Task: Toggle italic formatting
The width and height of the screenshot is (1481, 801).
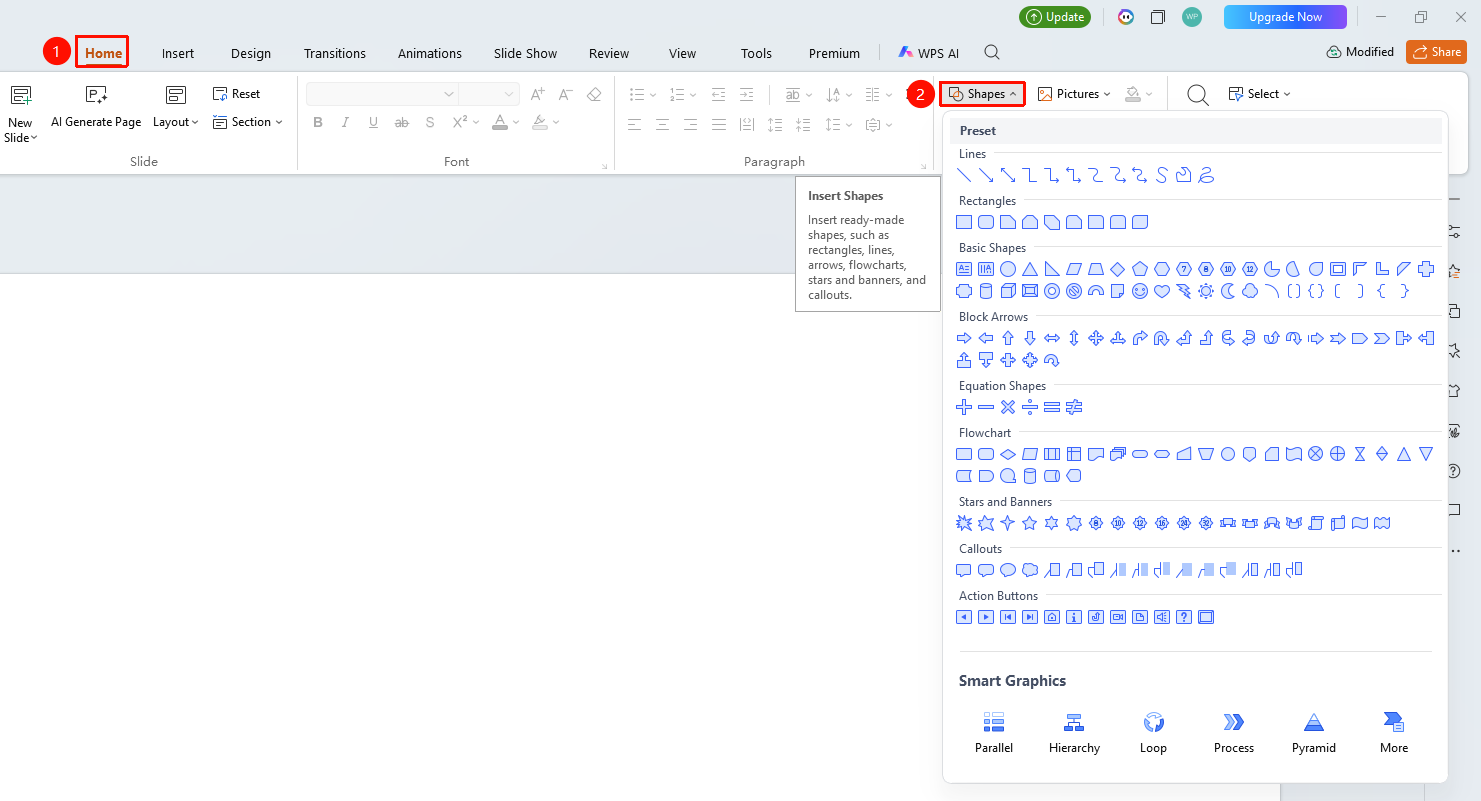Action: click(x=345, y=123)
